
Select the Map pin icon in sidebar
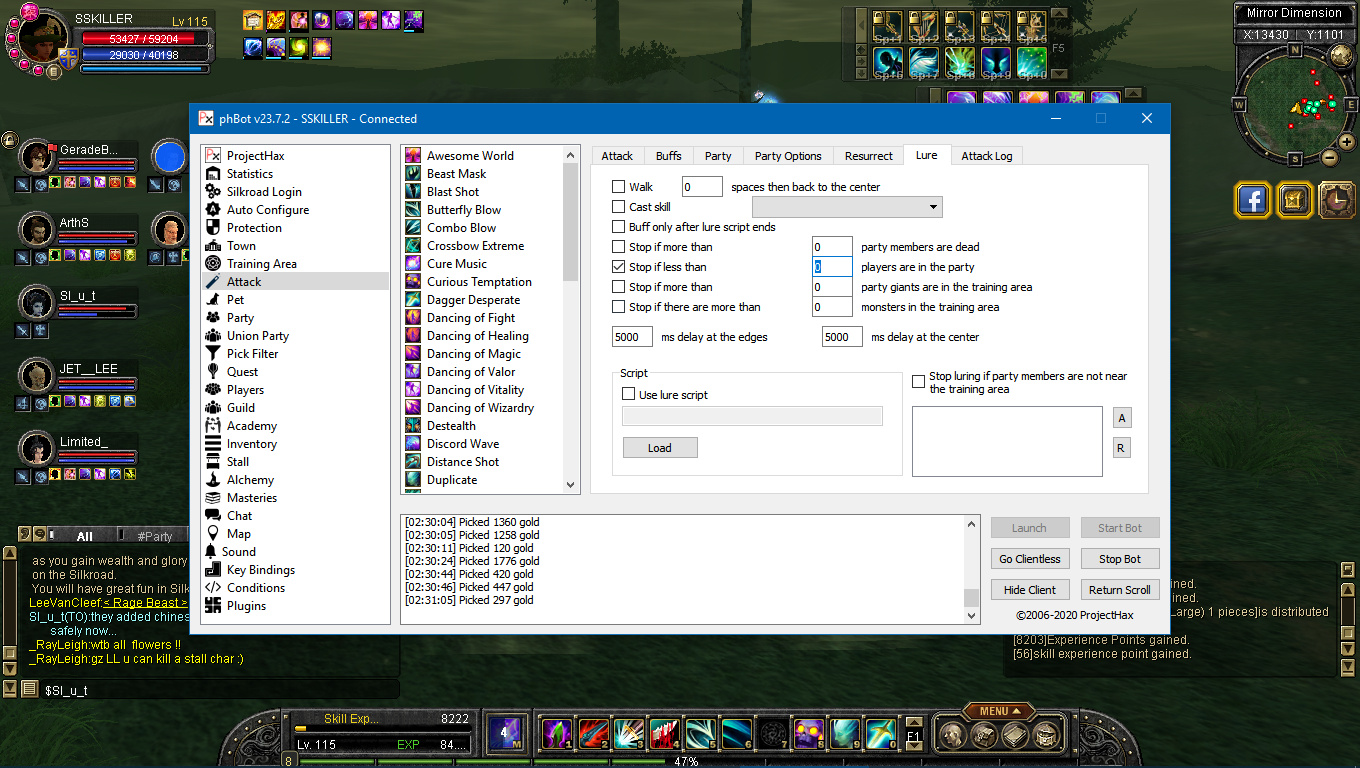click(212, 534)
